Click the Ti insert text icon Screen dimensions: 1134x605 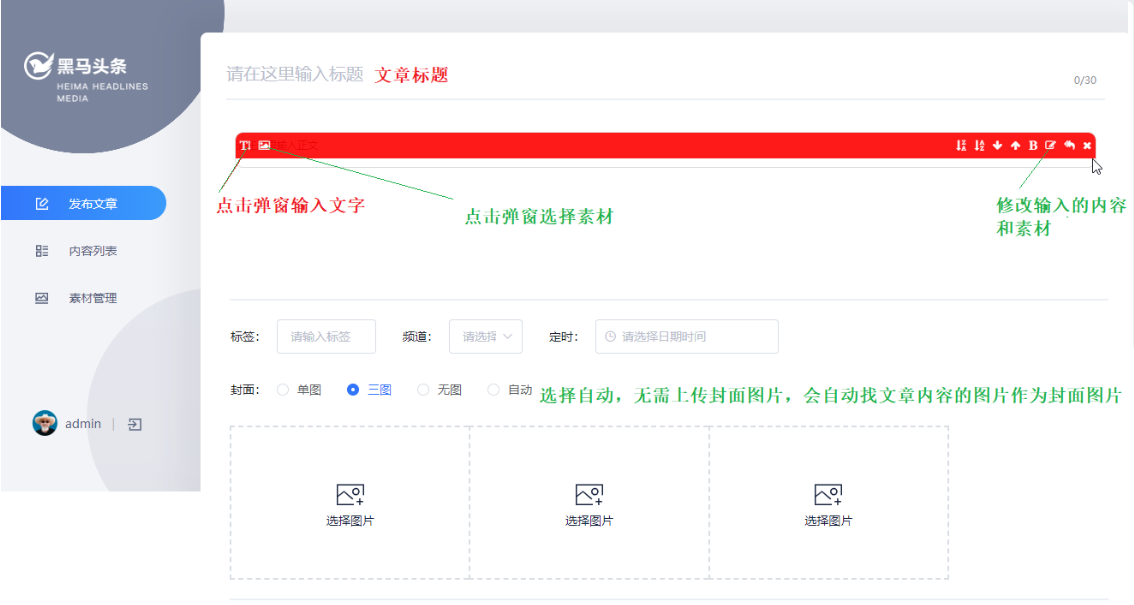pos(246,145)
